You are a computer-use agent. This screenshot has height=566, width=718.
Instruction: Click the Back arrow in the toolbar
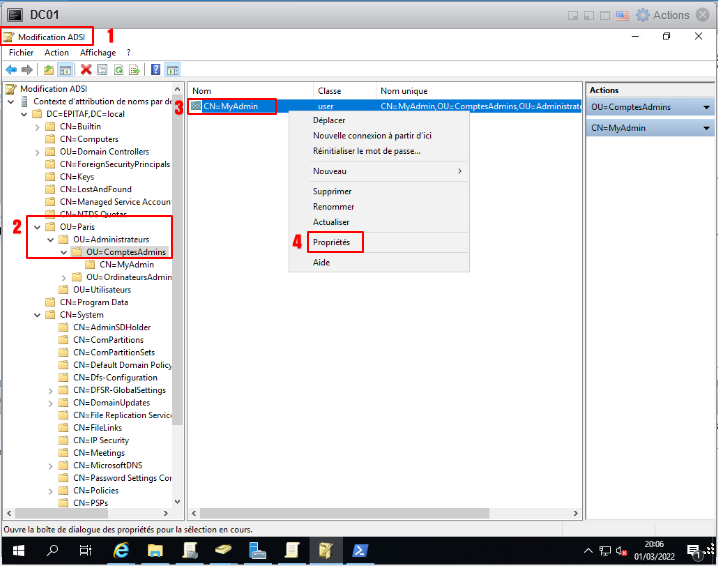11,70
